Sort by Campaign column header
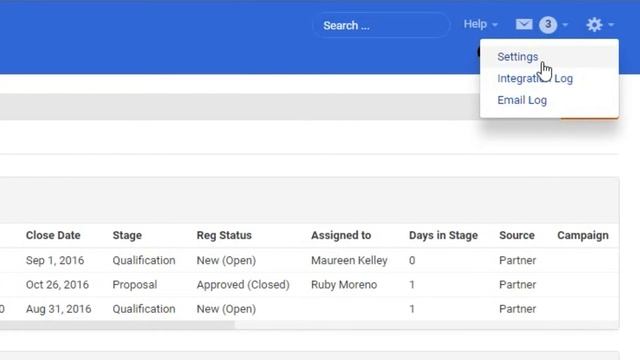Viewport: 640px width, 360px height. pyautogui.click(x=583, y=235)
